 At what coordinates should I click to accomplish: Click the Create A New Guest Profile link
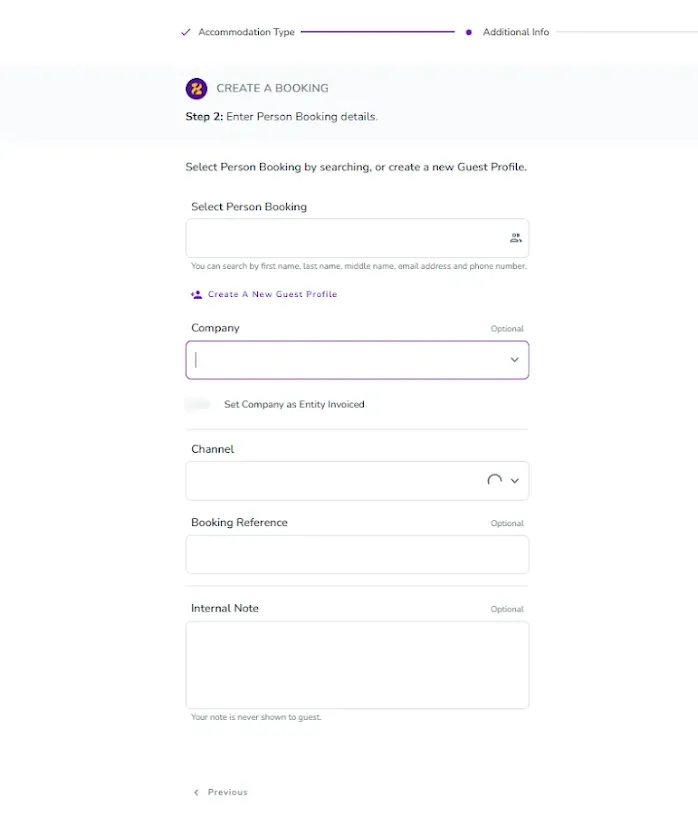coord(272,294)
